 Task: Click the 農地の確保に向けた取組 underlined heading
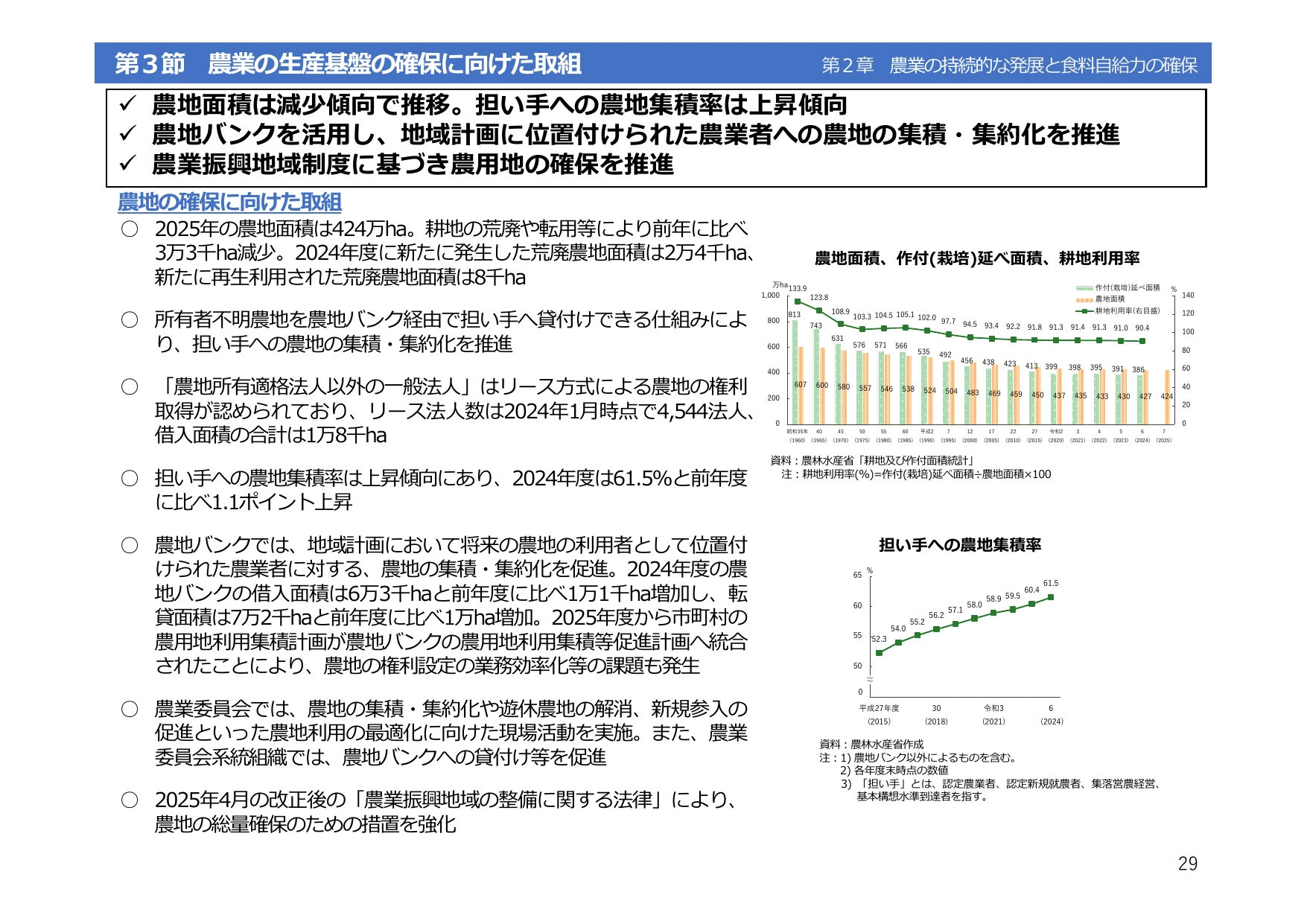(x=229, y=203)
